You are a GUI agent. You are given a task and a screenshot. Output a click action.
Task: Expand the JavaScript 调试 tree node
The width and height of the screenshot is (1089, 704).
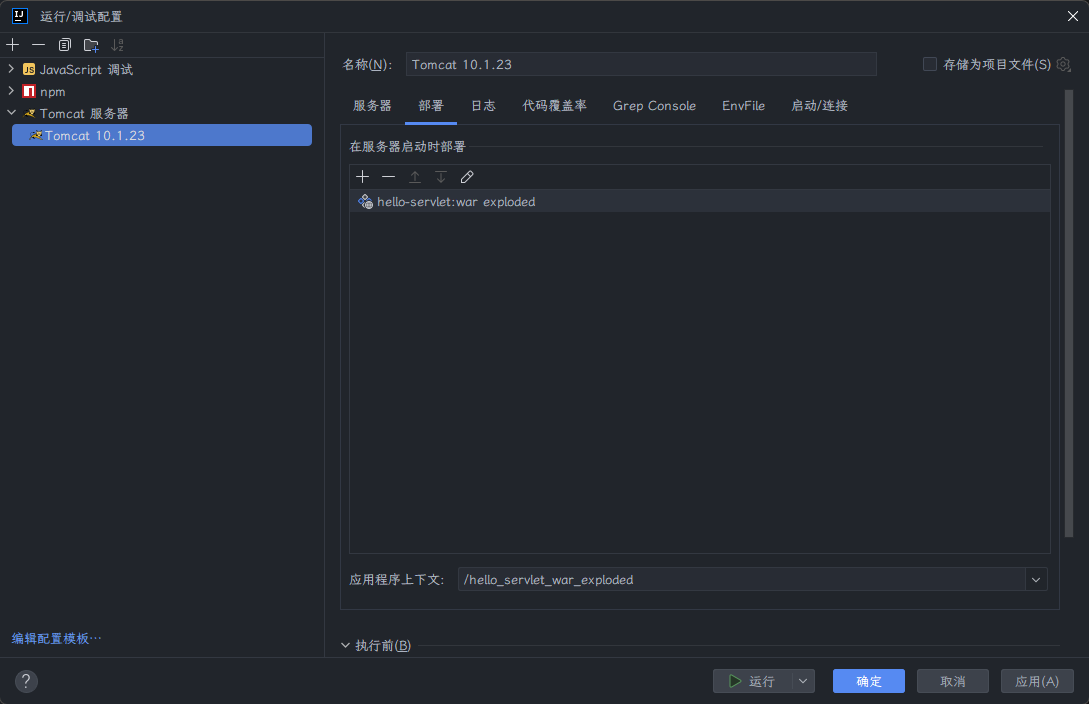(11, 69)
